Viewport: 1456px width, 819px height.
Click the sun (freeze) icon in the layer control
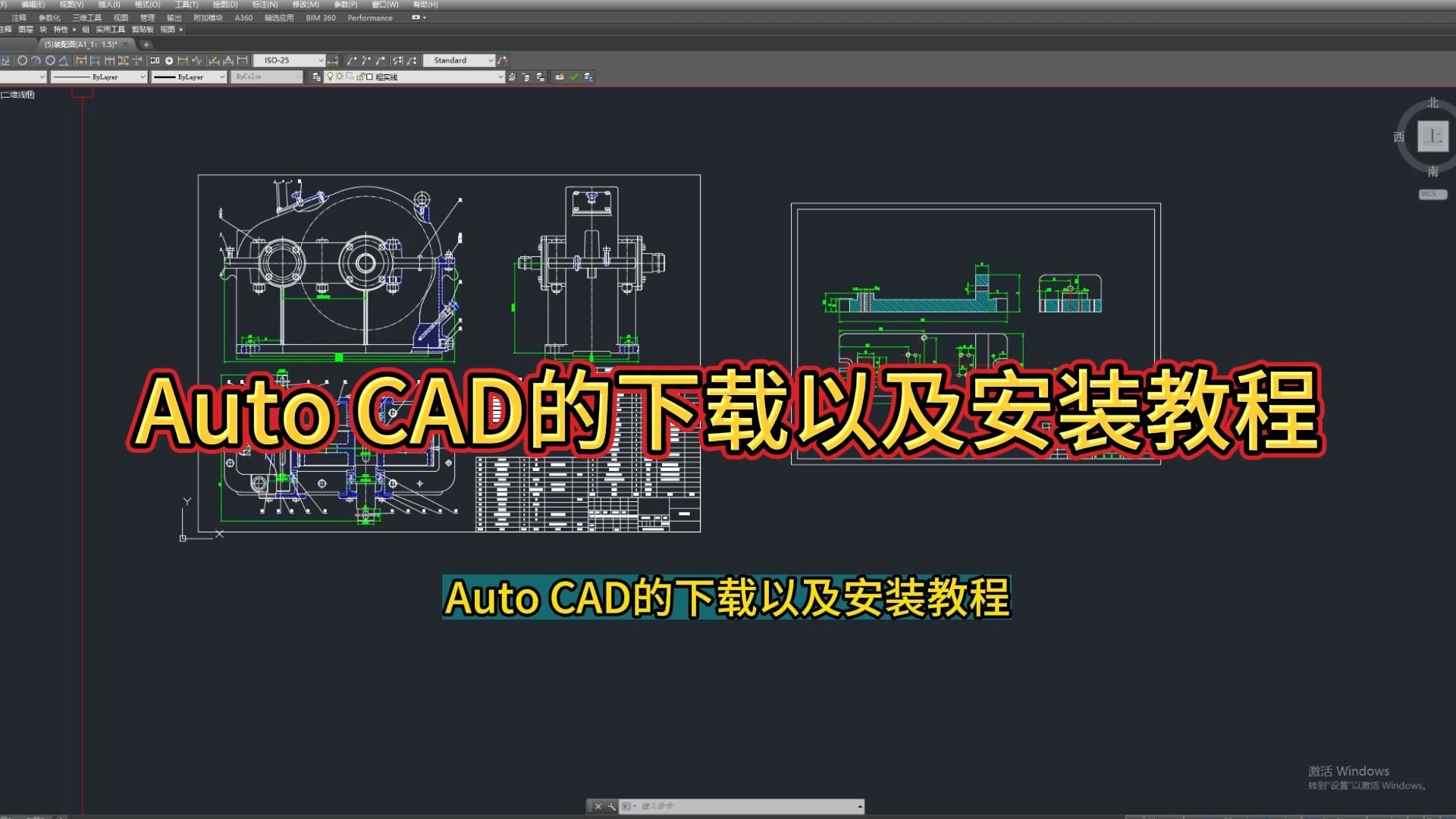click(x=340, y=76)
